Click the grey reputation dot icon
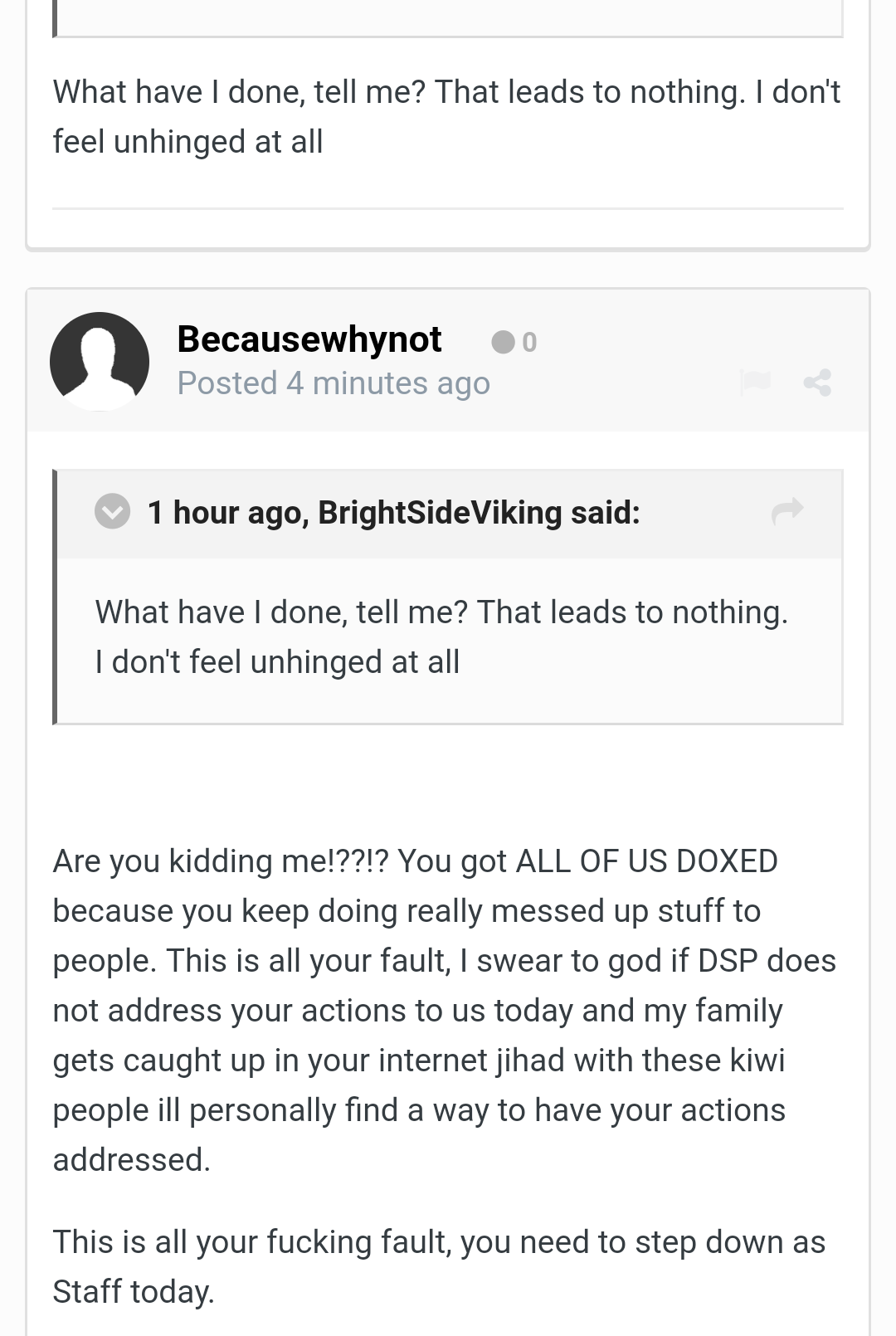This screenshot has width=896, height=1336. [503, 342]
